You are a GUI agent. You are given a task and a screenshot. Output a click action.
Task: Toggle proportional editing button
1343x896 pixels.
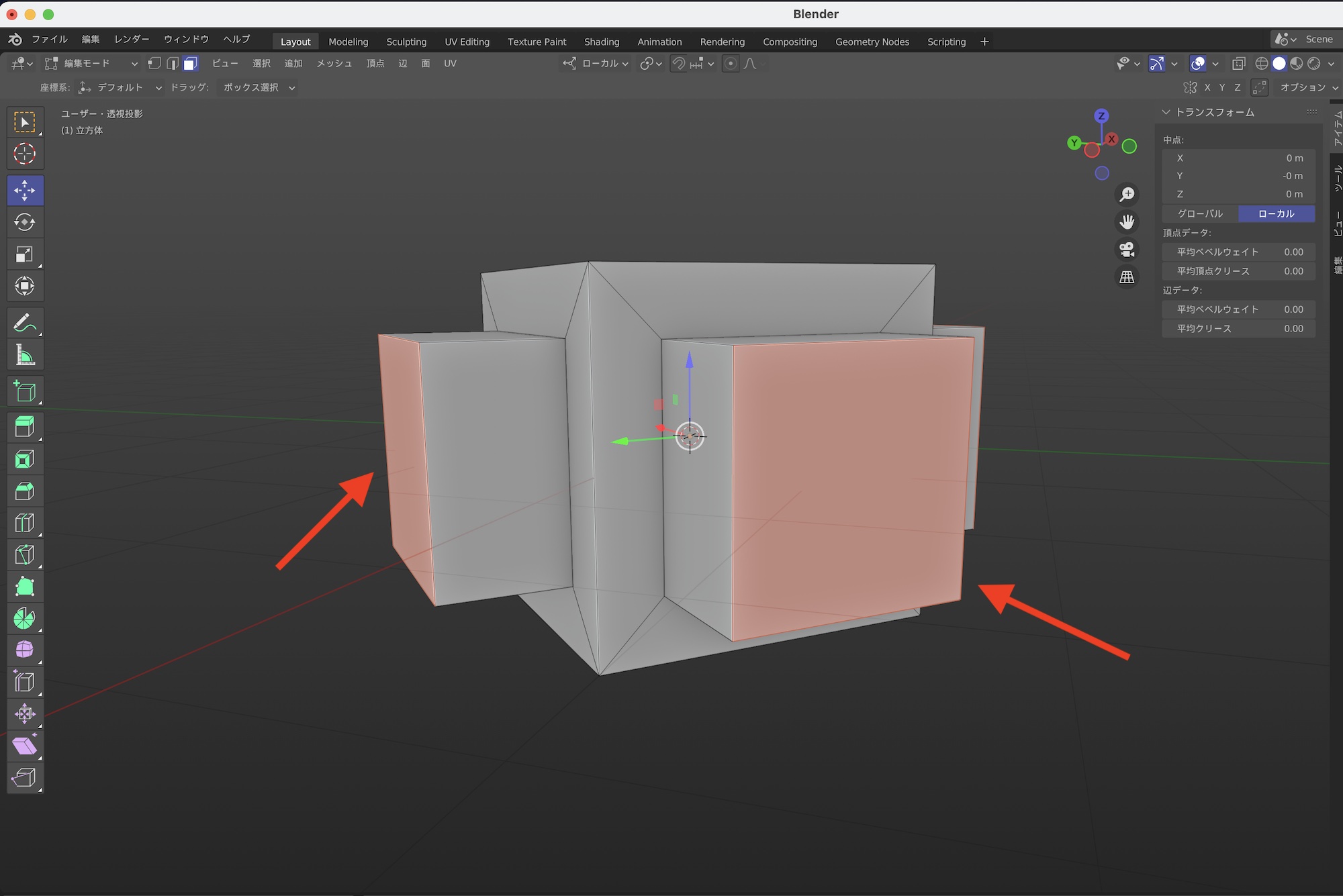pyautogui.click(x=731, y=63)
